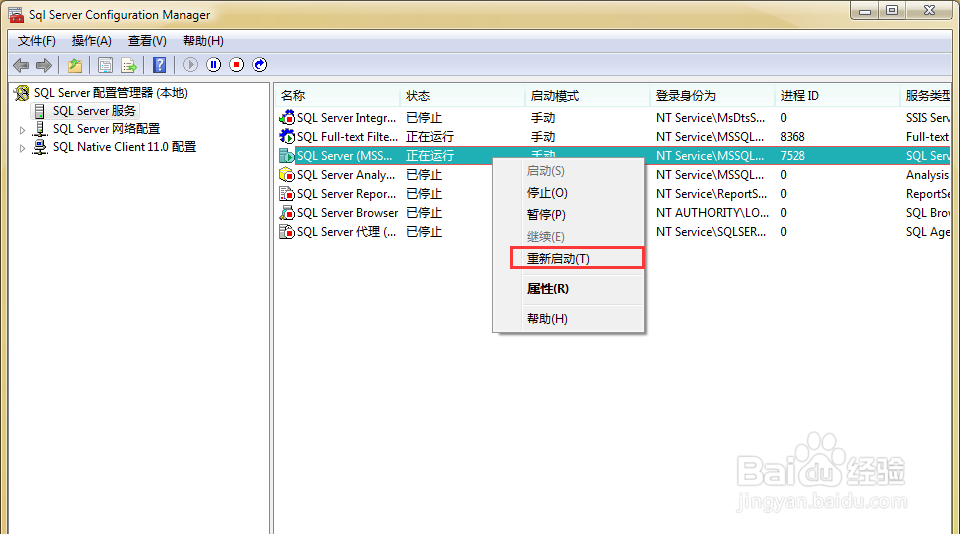Sort by the 状态 column header

462,96
